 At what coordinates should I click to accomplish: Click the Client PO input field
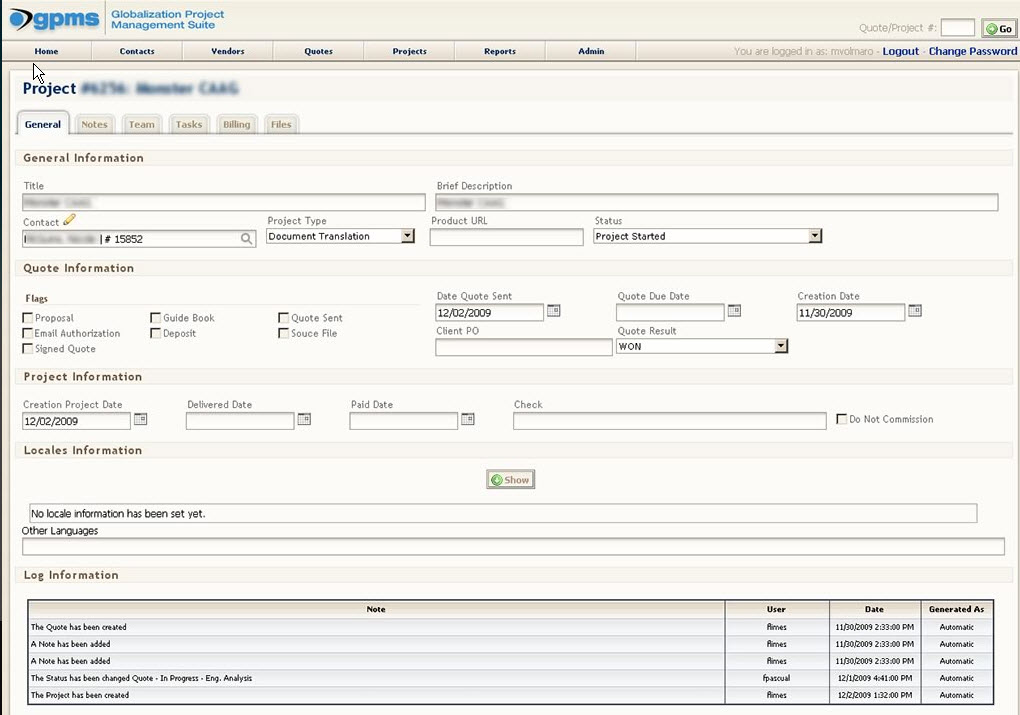[x=523, y=347]
